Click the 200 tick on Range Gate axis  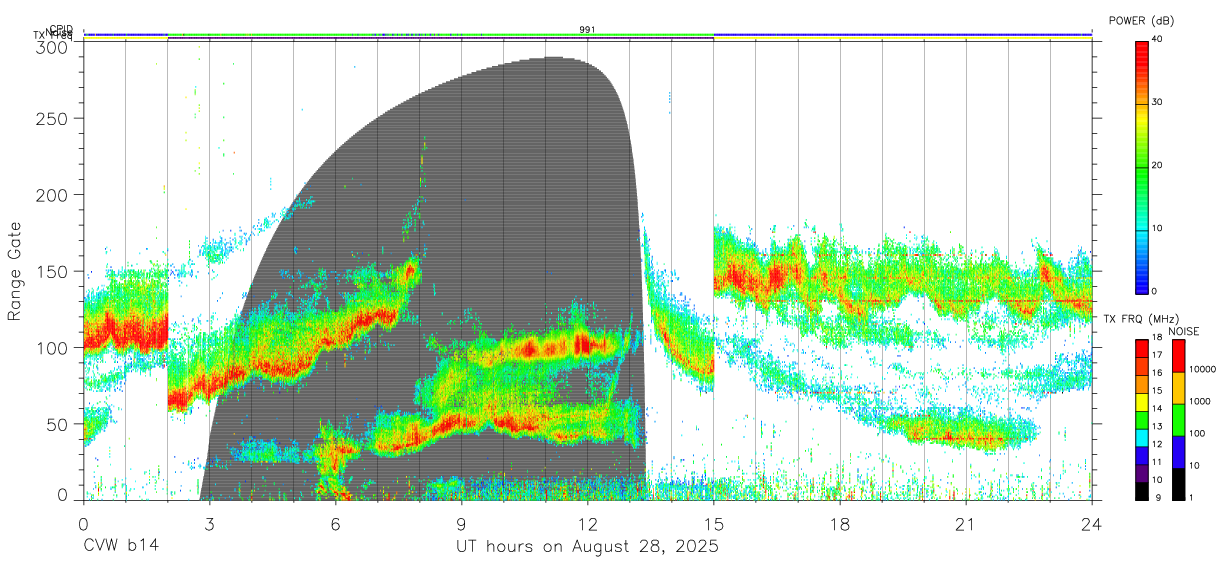50,194
